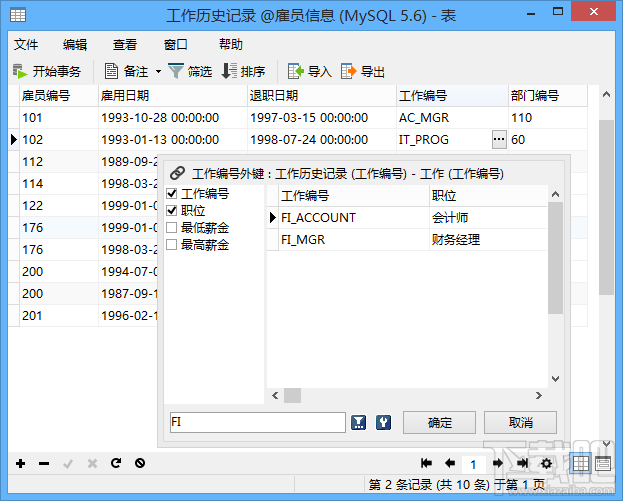This screenshot has width=623, height=501.
Task: Uncheck the 工作编号 column checkbox
Action: [172, 194]
